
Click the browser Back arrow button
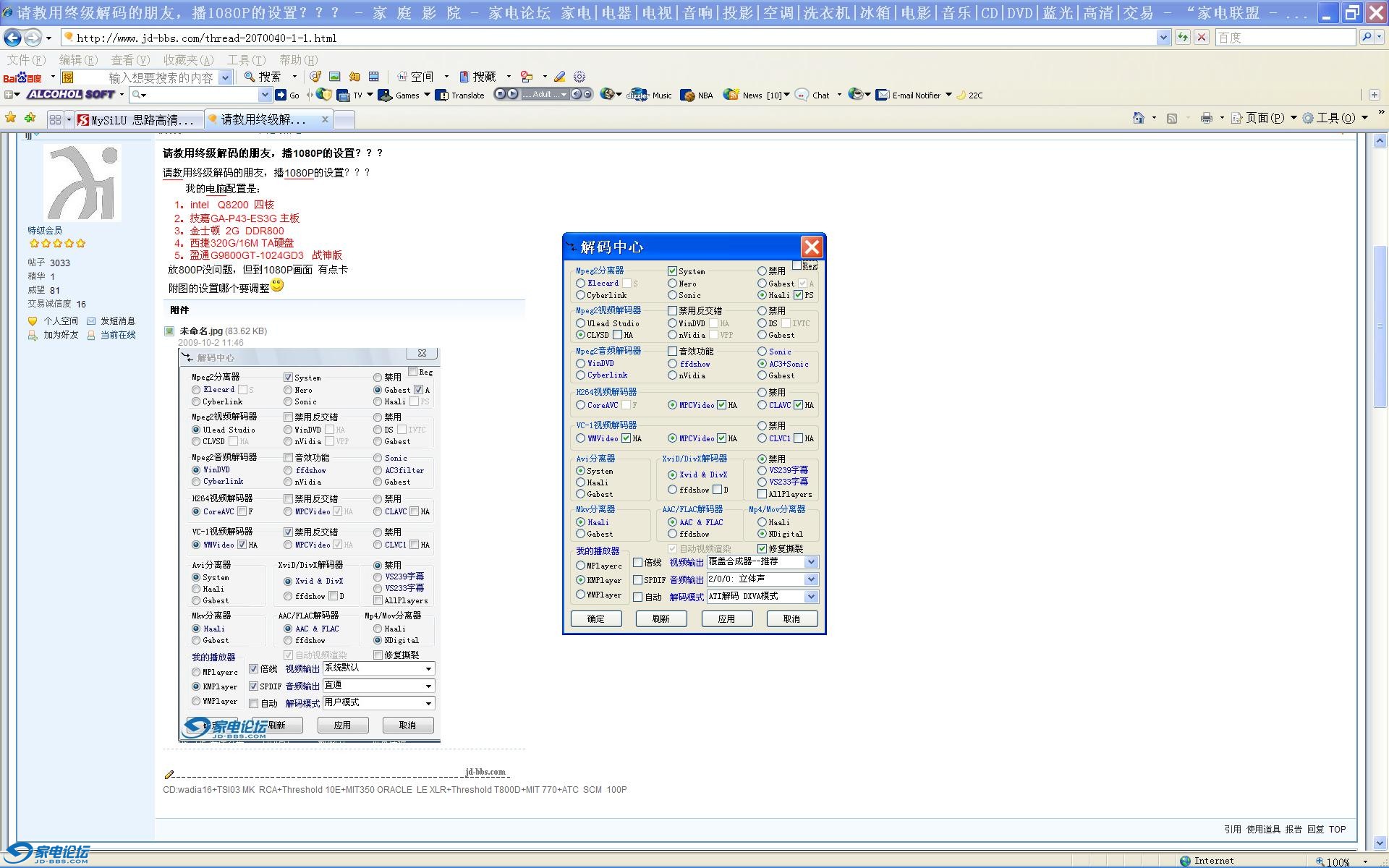13,38
